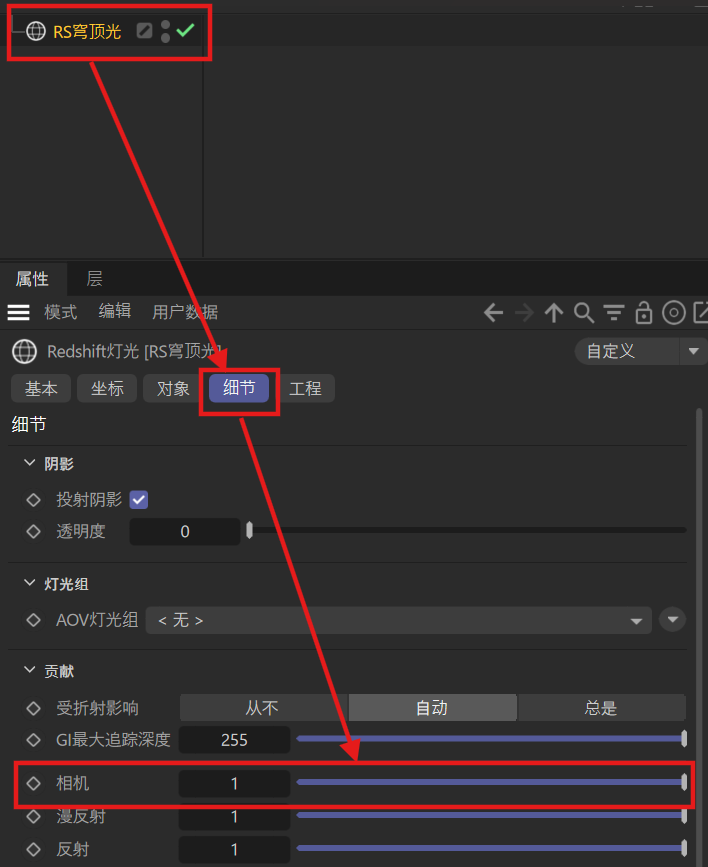
Task: Click the arrow beside 自定义 dropdown
Action: (694, 351)
